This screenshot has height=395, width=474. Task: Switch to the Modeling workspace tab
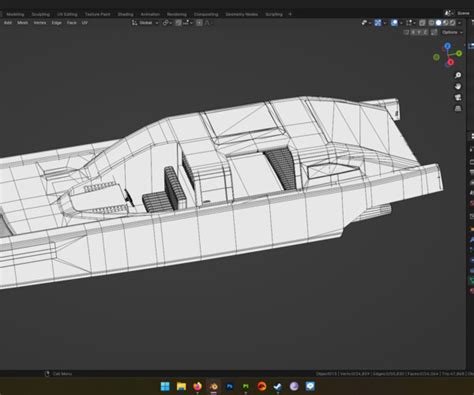15,14
